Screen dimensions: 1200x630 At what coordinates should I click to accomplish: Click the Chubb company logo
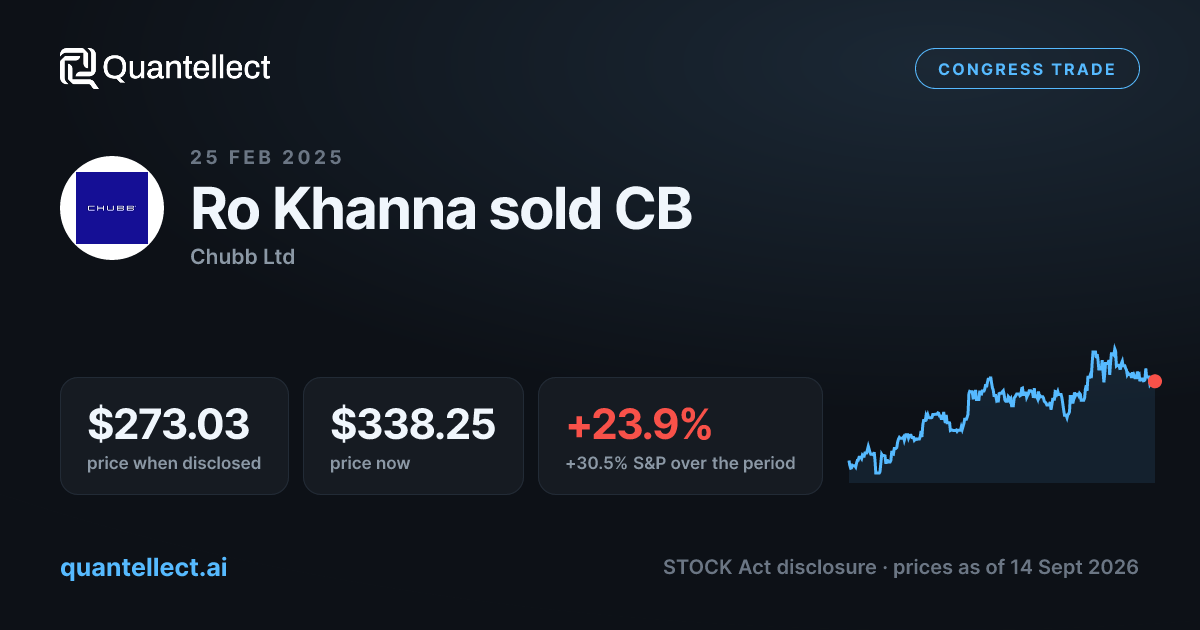(x=112, y=208)
